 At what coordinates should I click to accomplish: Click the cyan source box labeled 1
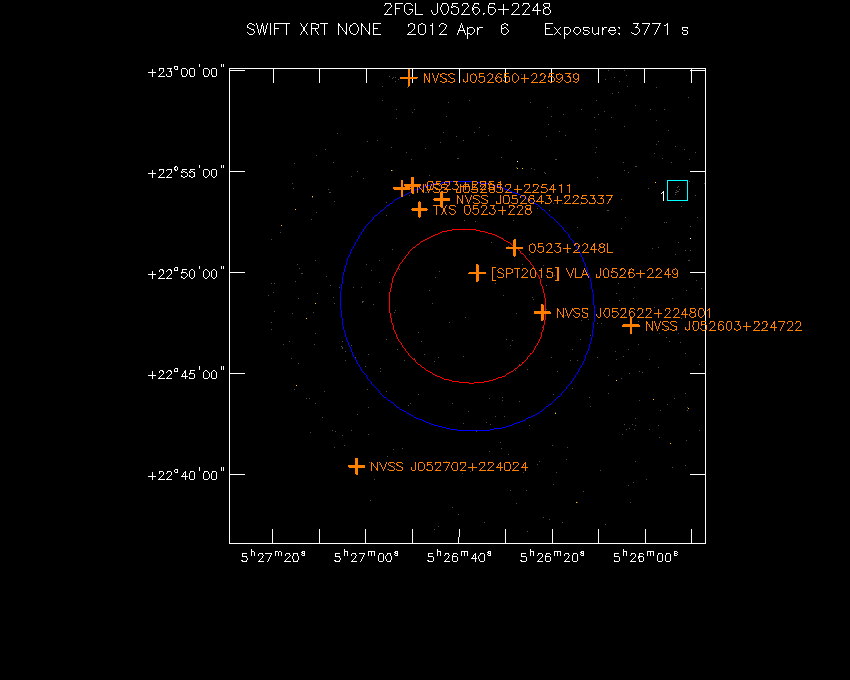tap(677, 190)
